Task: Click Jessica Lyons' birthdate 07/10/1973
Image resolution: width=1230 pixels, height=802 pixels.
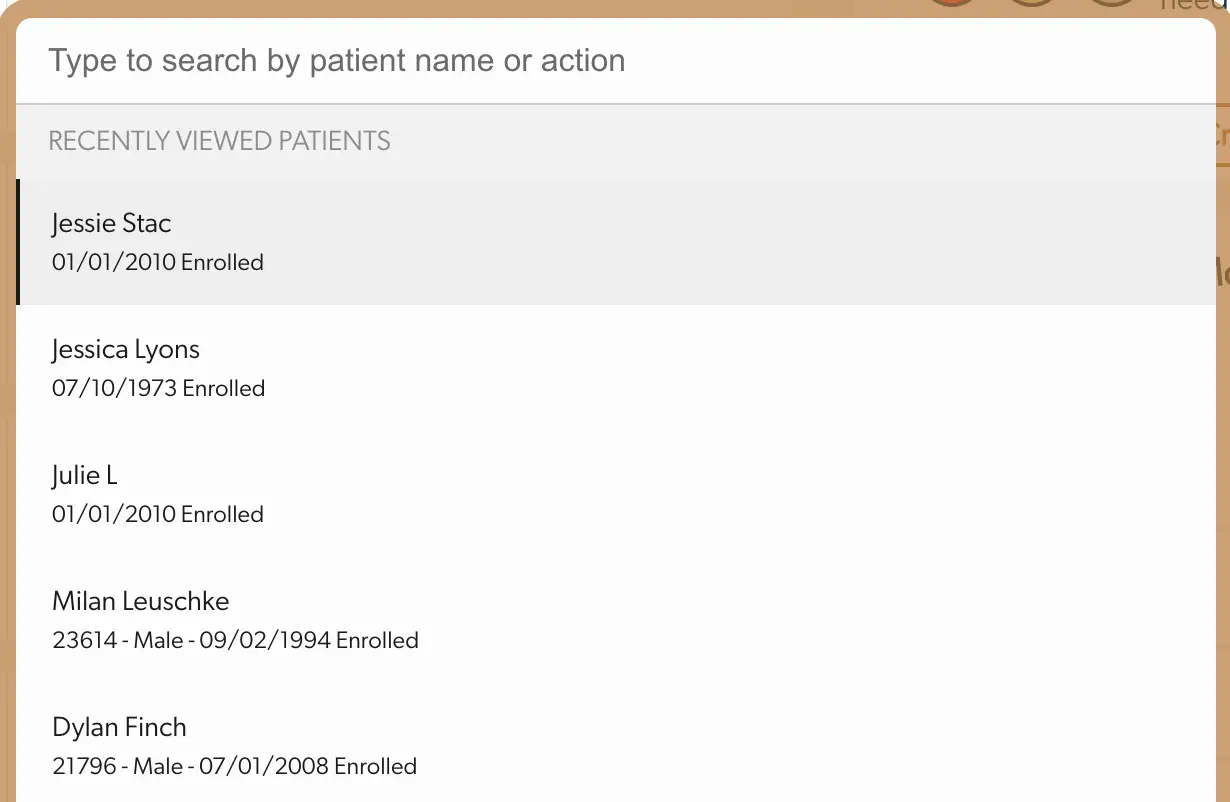Action: (118, 388)
